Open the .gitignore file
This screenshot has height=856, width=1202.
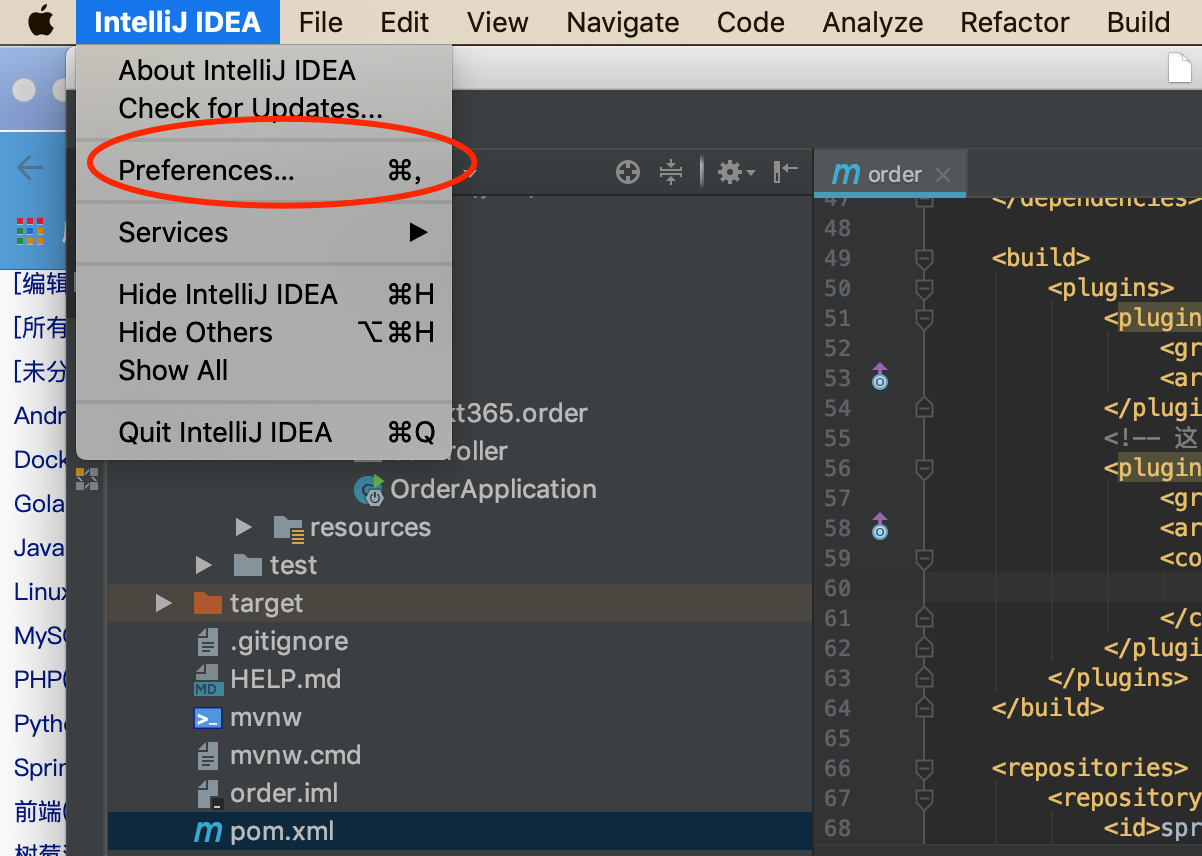pyautogui.click(x=289, y=642)
